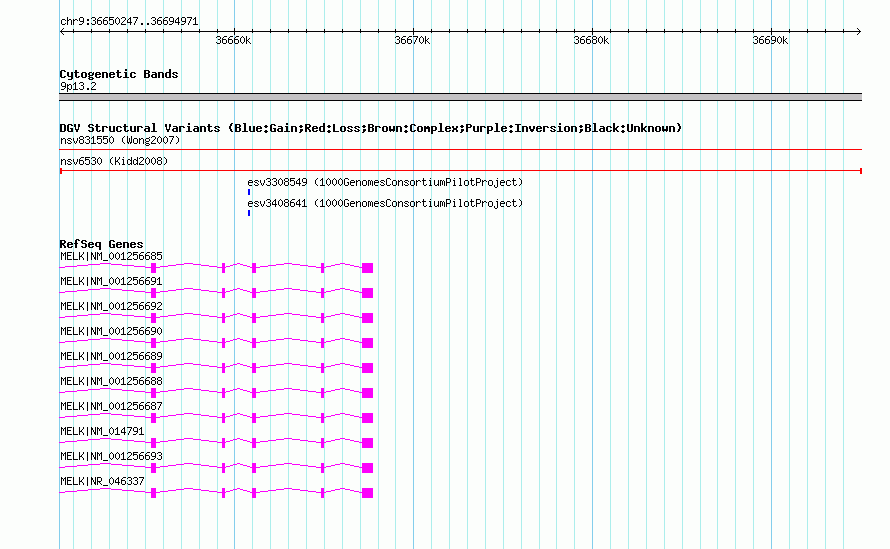Click the gray 9p13.2 cytoband bar
This screenshot has width=890, height=549.
[x=460, y=97]
